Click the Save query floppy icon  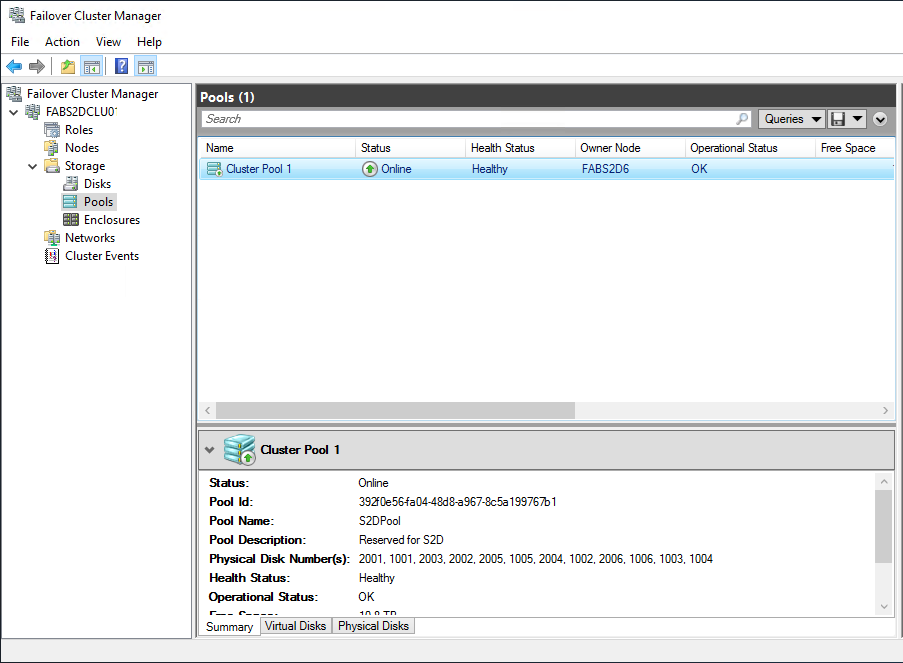click(x=838, y=119)
